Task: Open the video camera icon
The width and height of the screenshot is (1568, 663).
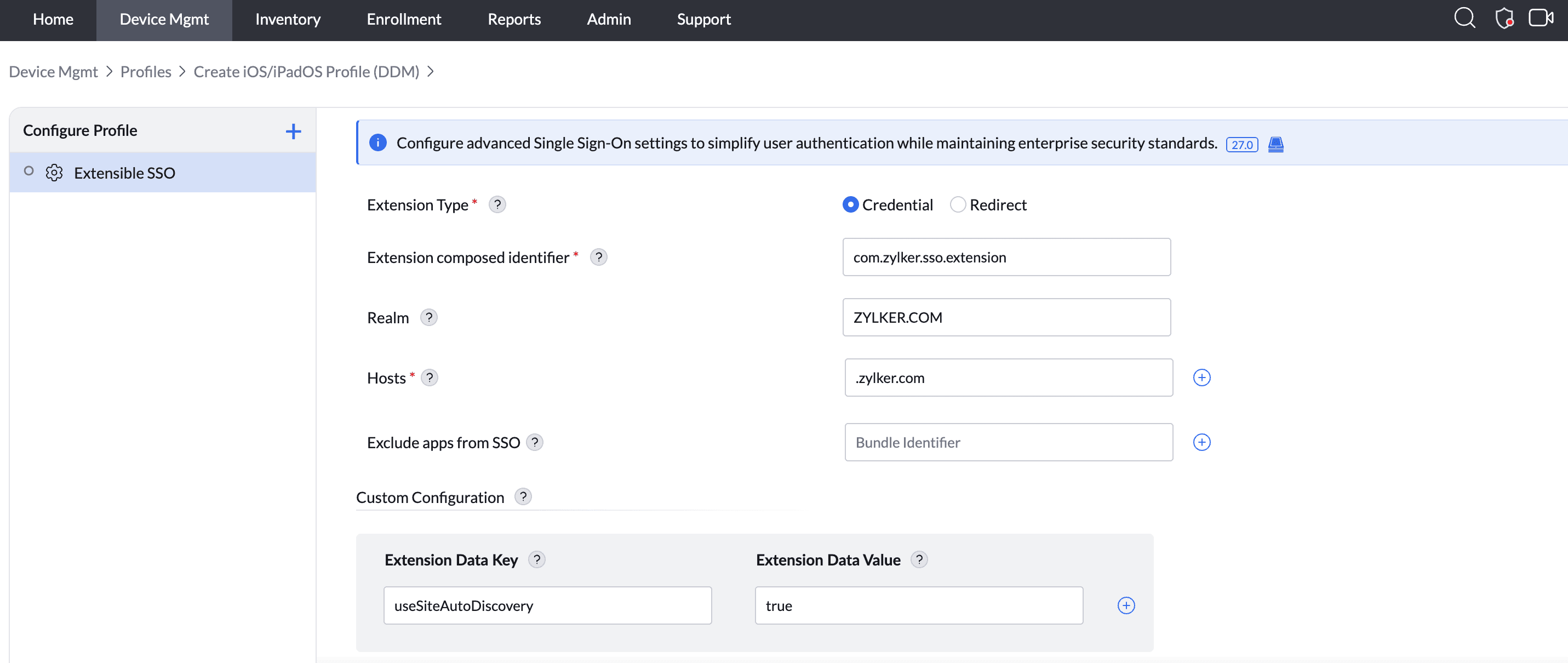Action: click(x=1541, y=17)
